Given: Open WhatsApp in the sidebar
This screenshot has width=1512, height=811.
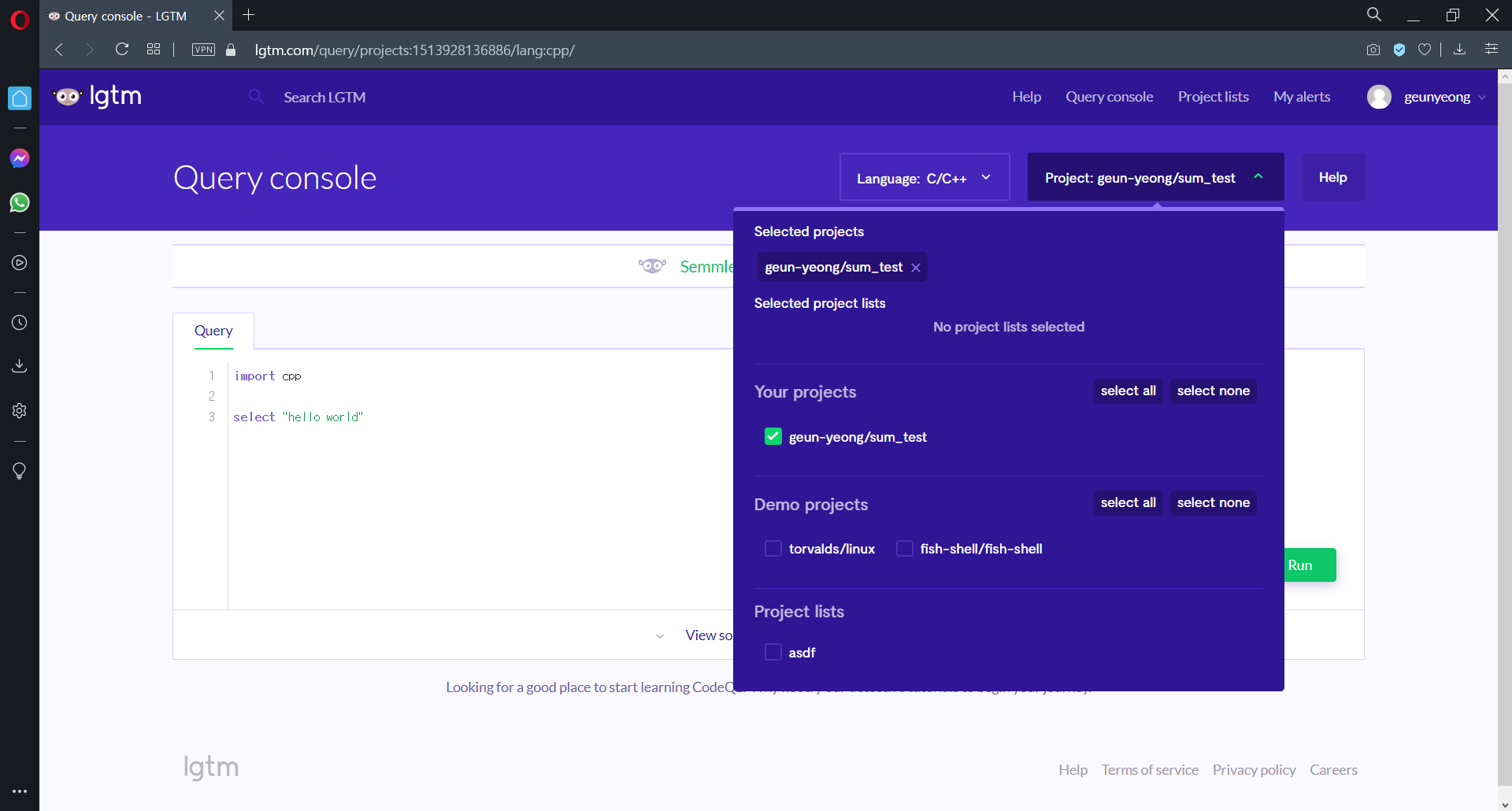Looking at the screenshot, I should pyautogui.click(x=20, y=202).
